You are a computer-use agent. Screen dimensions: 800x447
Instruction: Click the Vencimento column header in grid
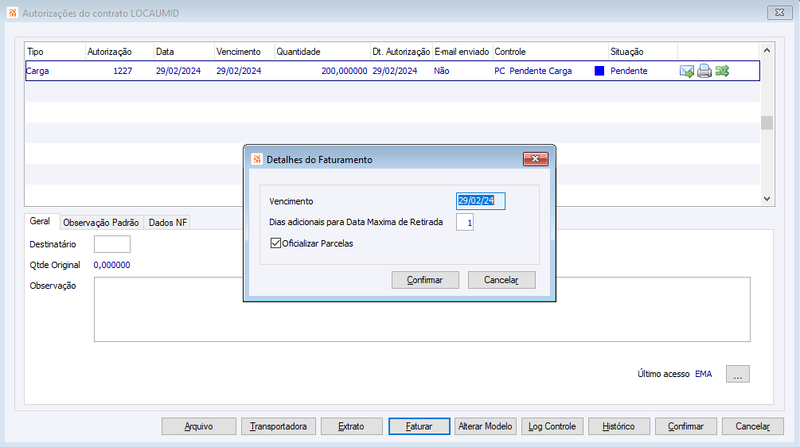point(244,52)
